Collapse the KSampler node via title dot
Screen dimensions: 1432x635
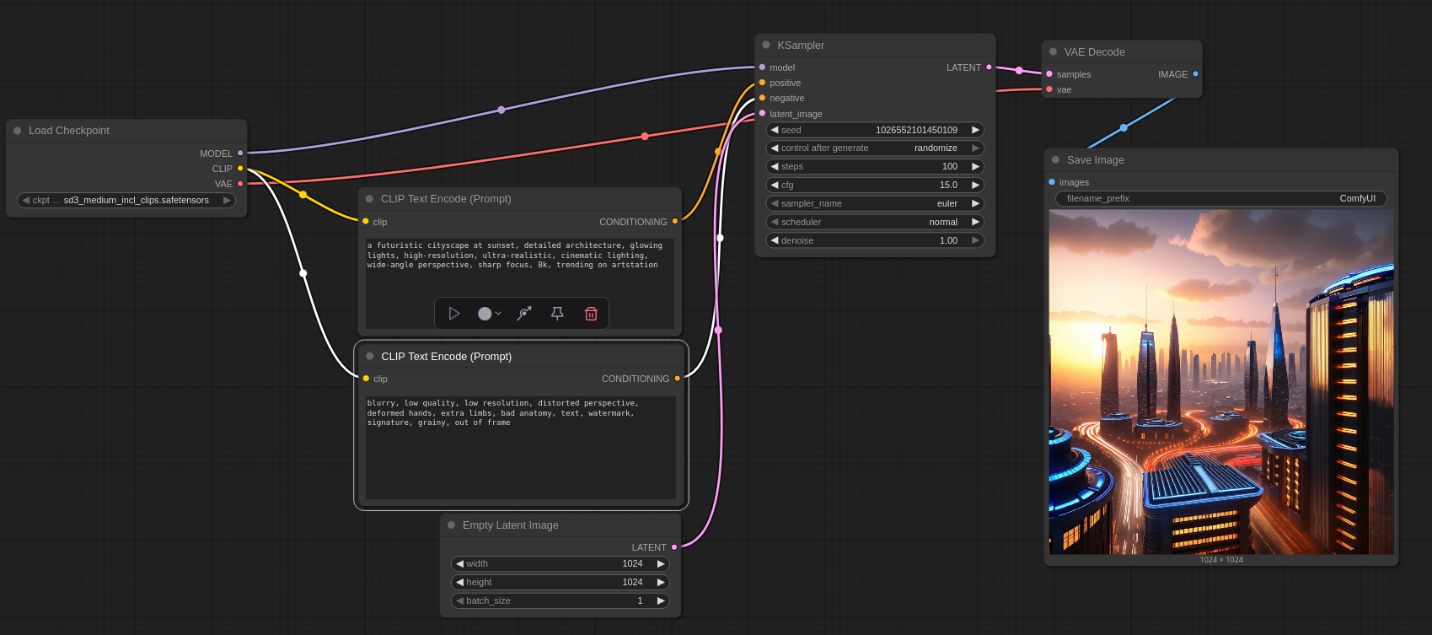[766, 45]
